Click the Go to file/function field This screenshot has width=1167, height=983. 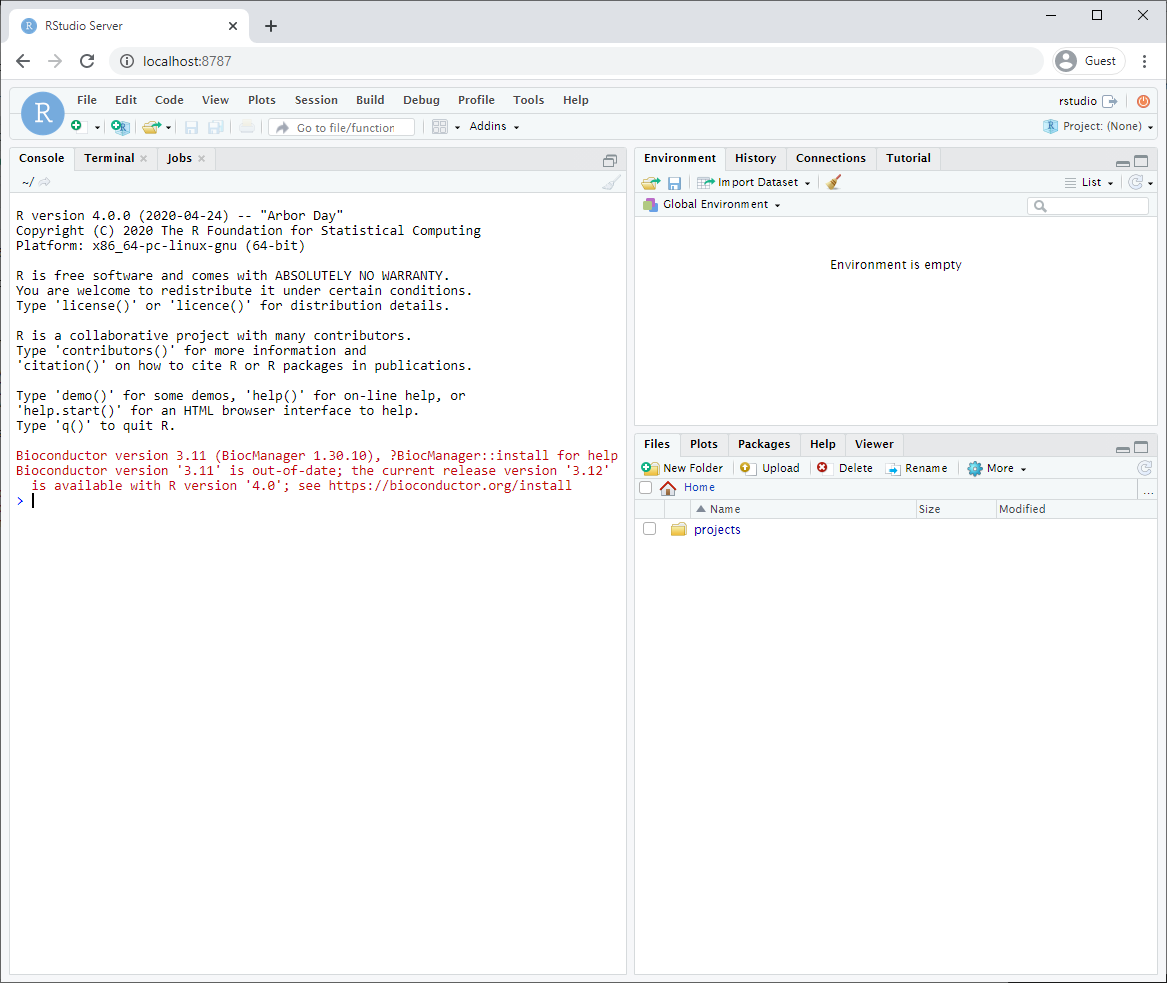(x=345, y=128)
